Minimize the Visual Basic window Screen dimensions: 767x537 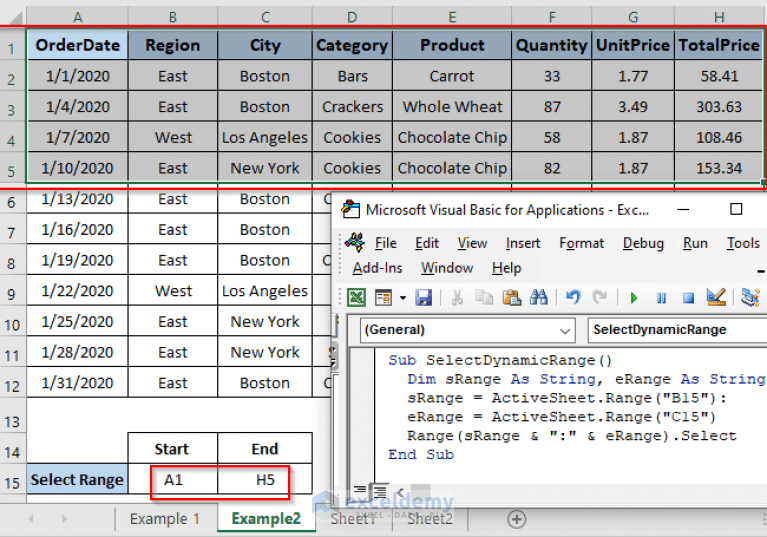click(x=683, y=209)
